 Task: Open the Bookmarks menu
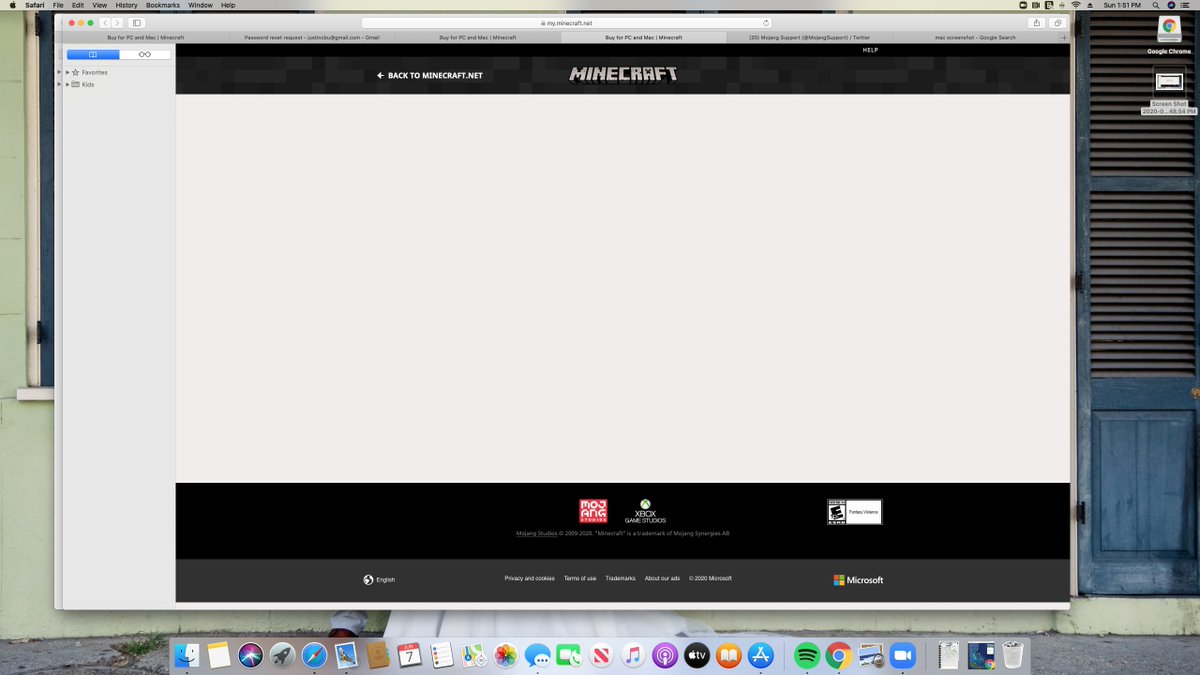pos(163,5)
